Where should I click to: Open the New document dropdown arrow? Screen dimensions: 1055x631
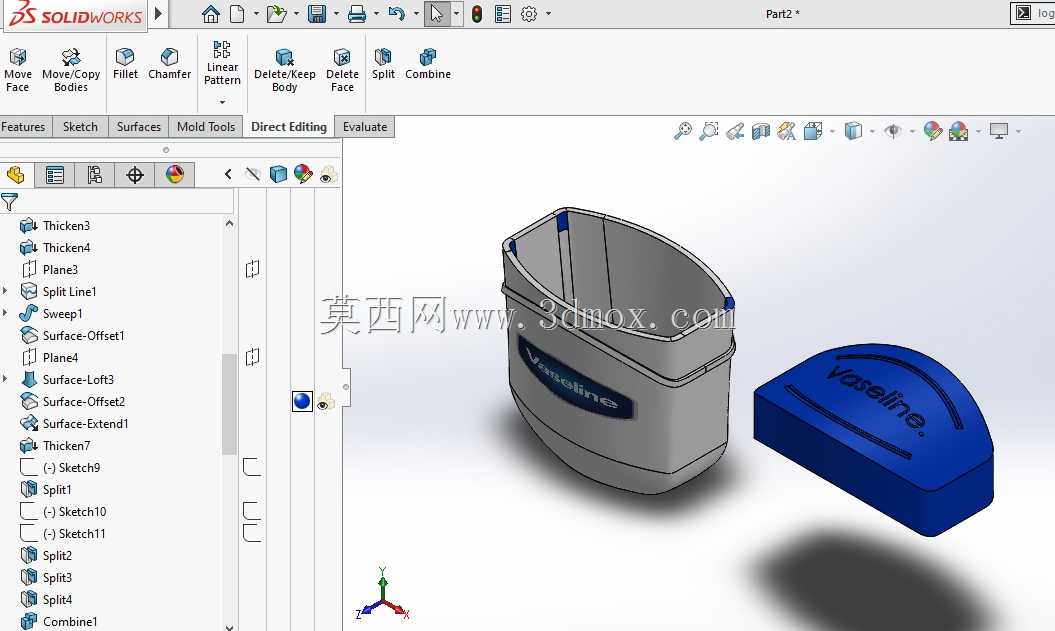[256, 13]
